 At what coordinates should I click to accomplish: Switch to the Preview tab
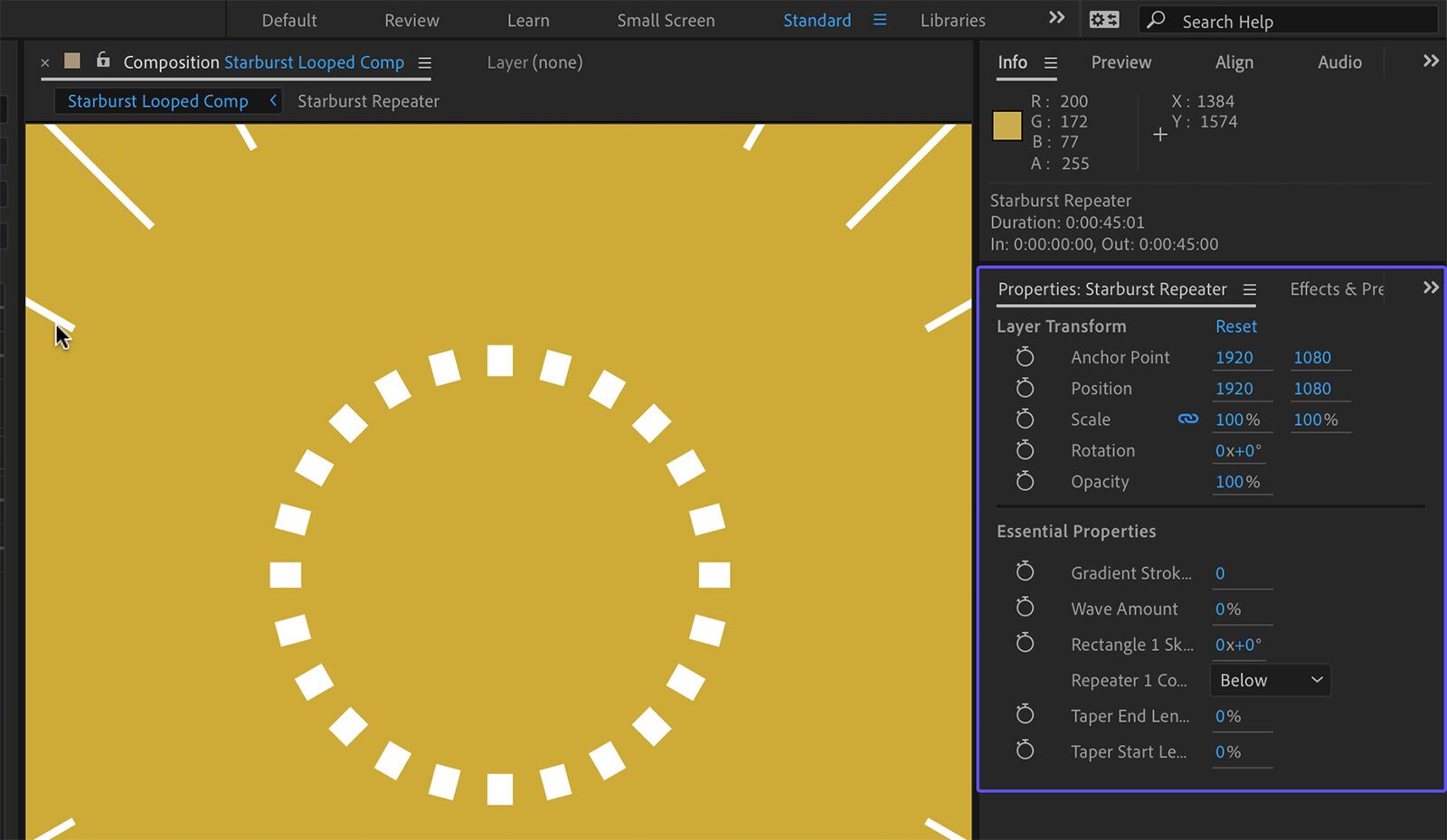click(x=1121, y=61)
